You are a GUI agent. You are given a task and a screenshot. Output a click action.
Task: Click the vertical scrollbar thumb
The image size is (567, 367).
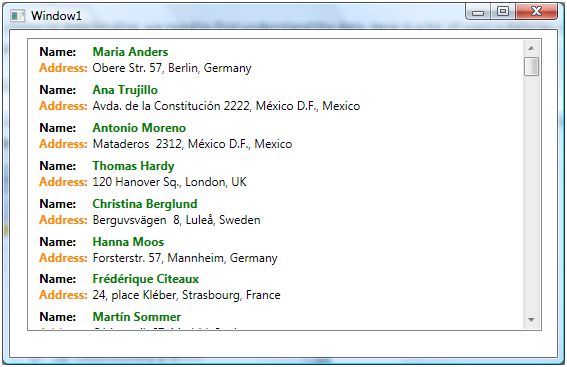click(531, 67)
